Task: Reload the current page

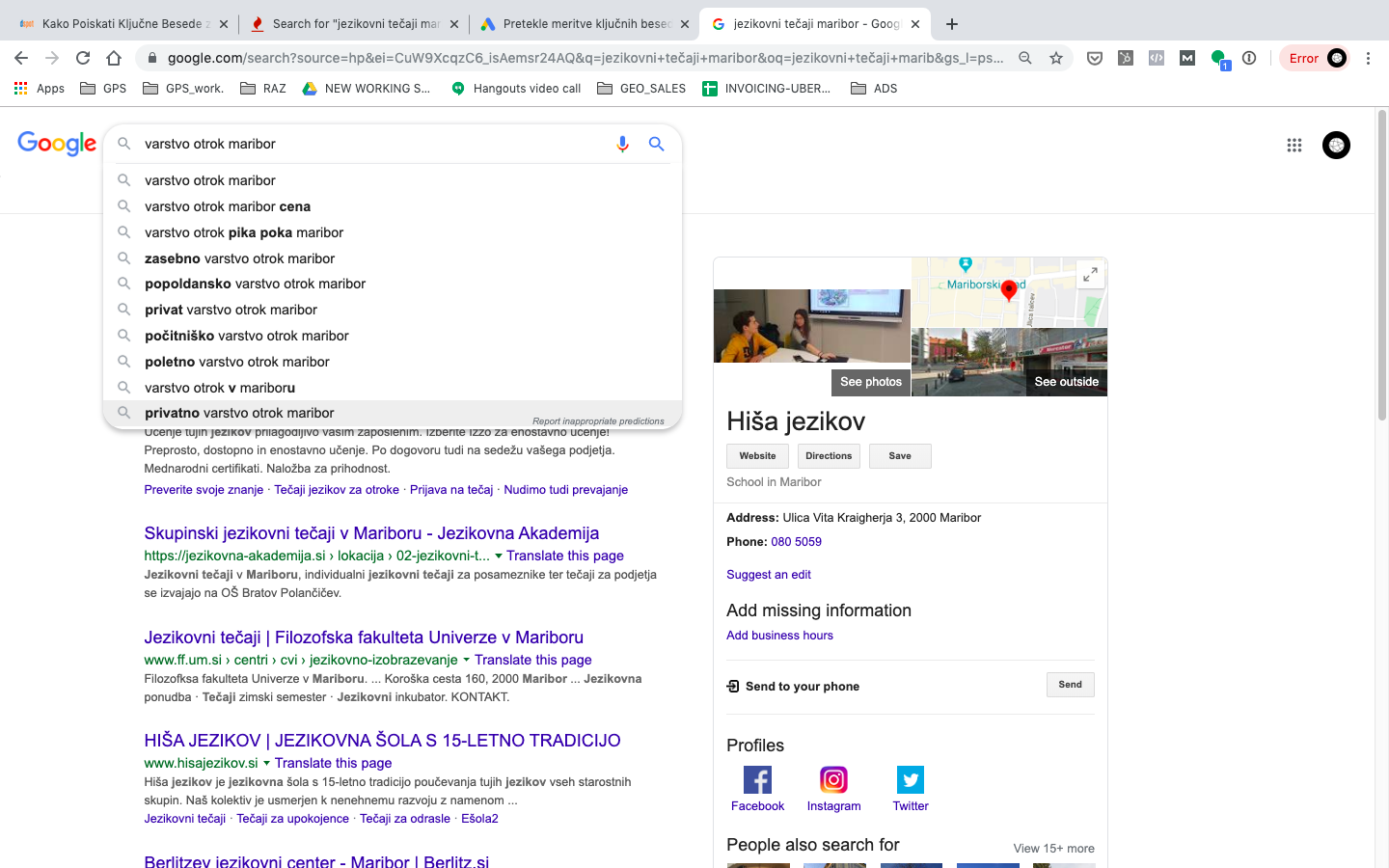Action: click(83, 58)
